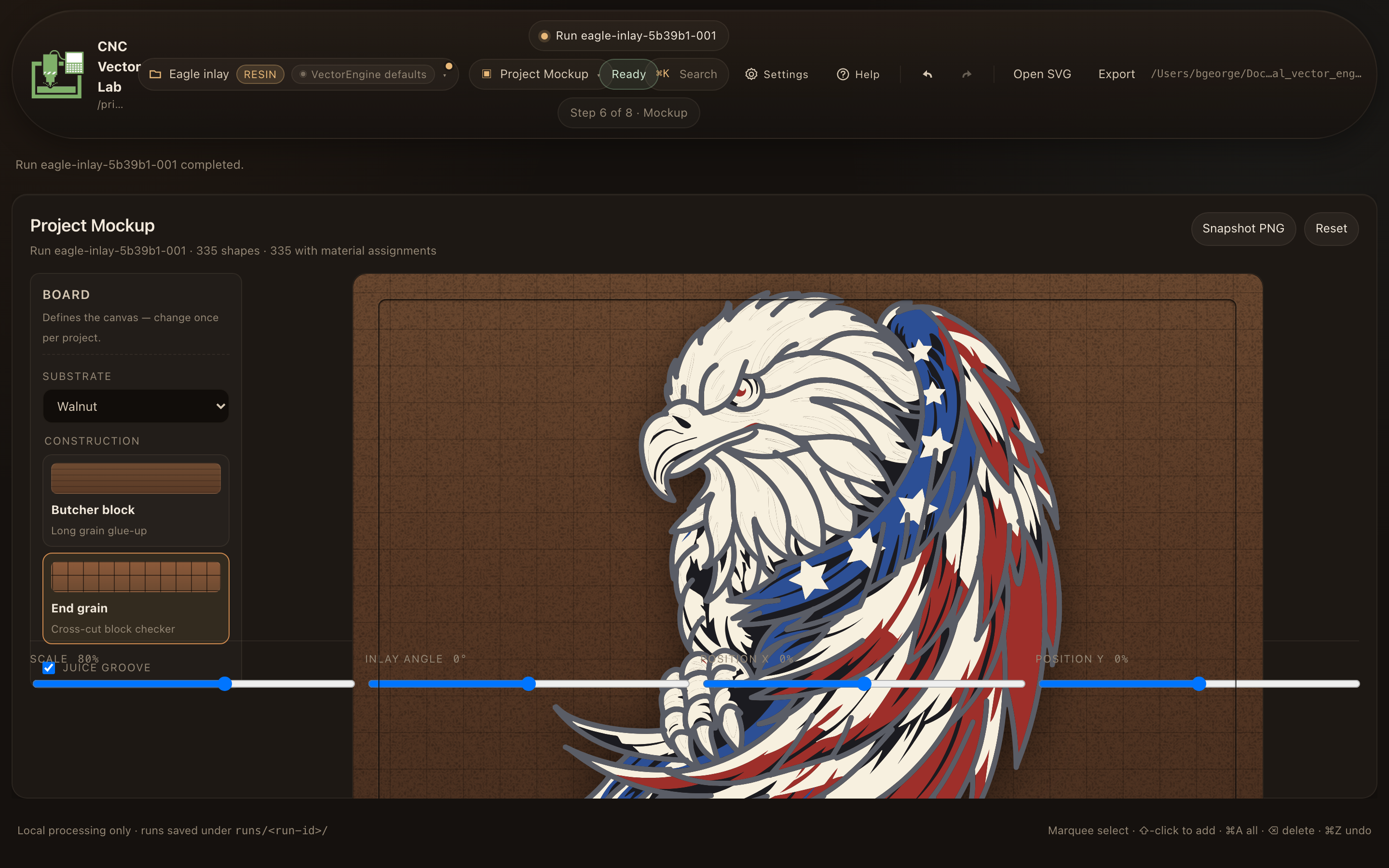Click the Butcher block wood preview thumbnail
The image size is (1389, 868).
136,477
